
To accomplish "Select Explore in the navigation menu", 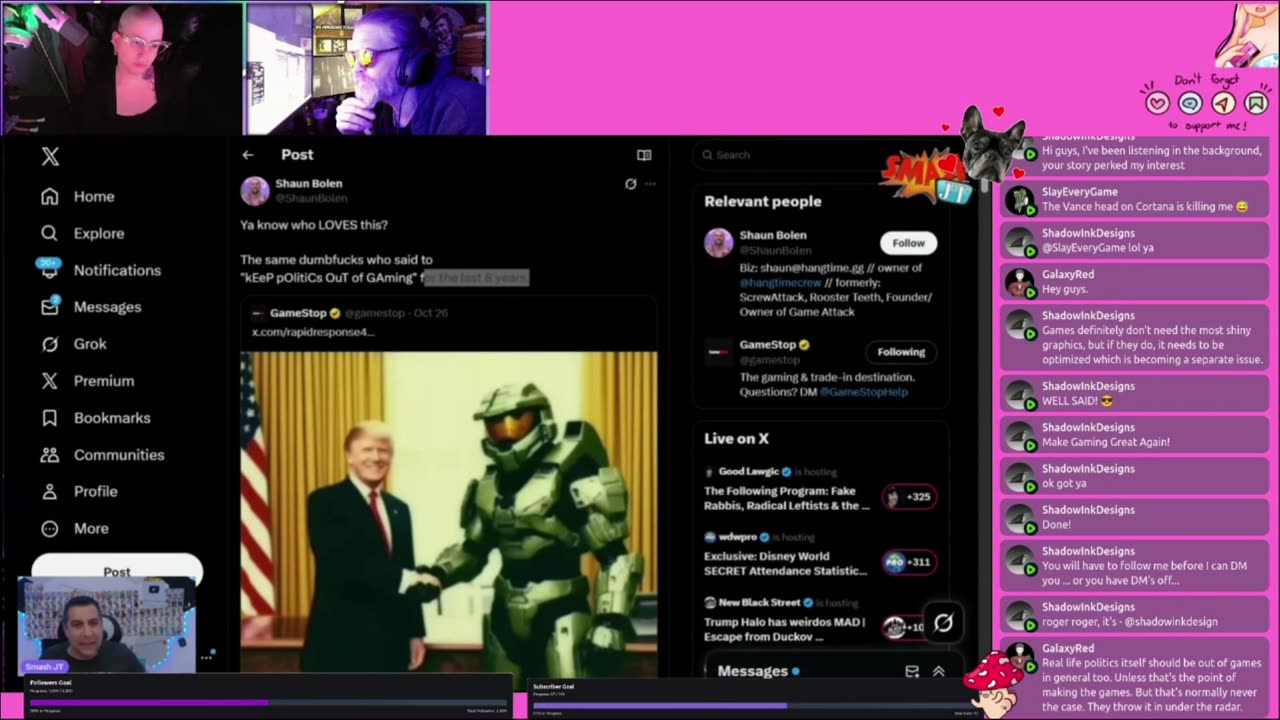I will (99, 233).
